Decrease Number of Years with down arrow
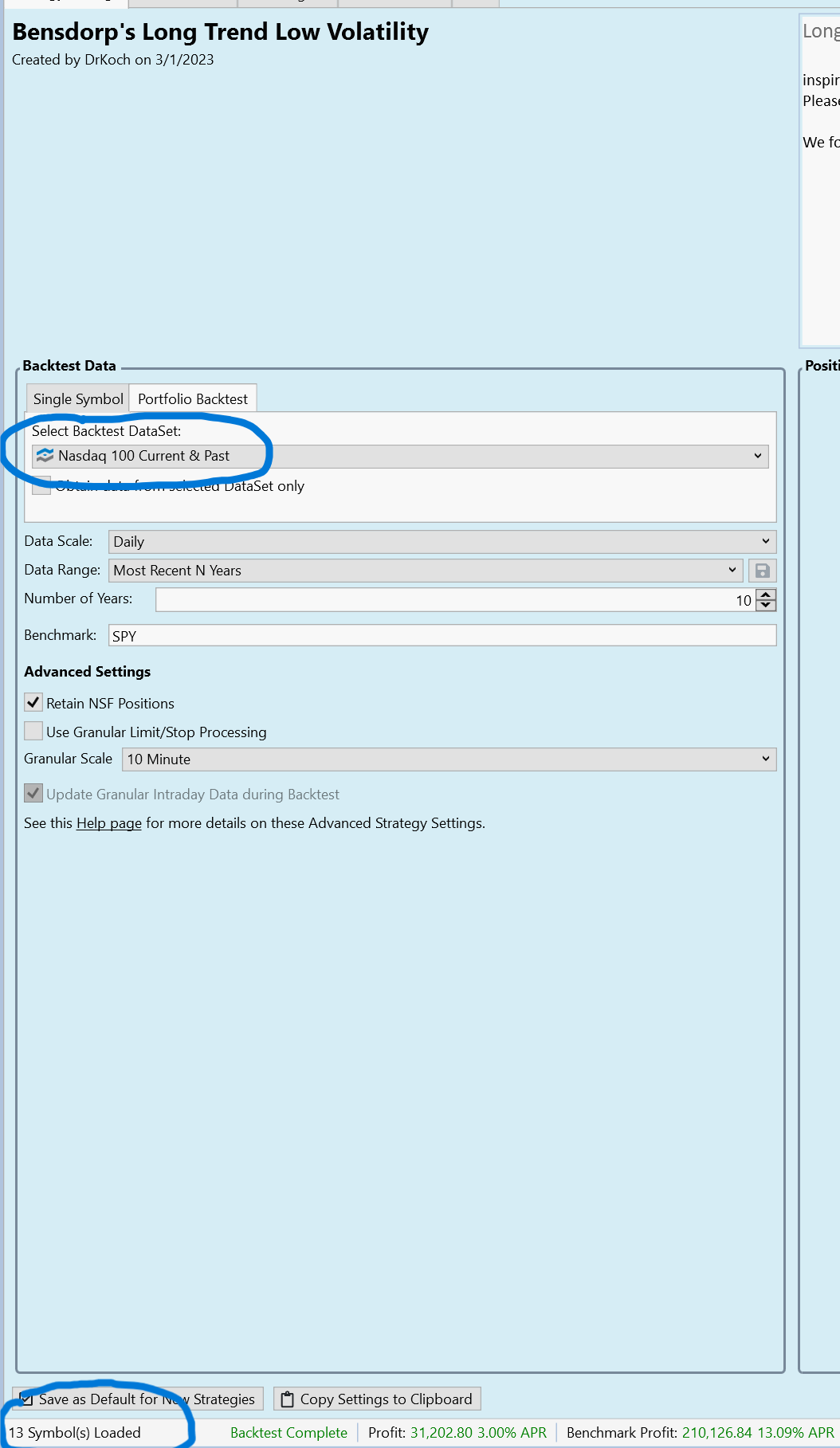This screenshot has width=840, height=1448. 766,606
